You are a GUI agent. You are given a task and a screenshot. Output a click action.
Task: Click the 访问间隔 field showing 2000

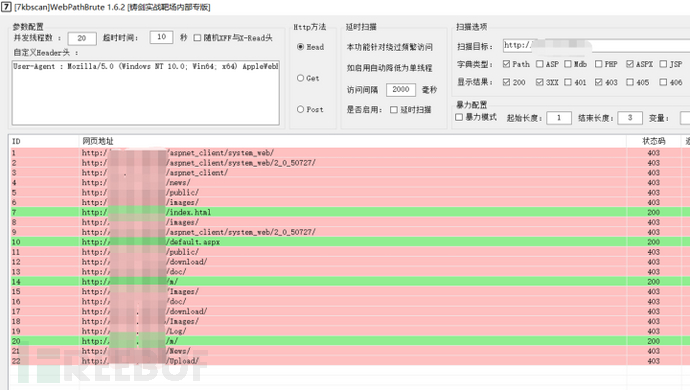[401, 89]
